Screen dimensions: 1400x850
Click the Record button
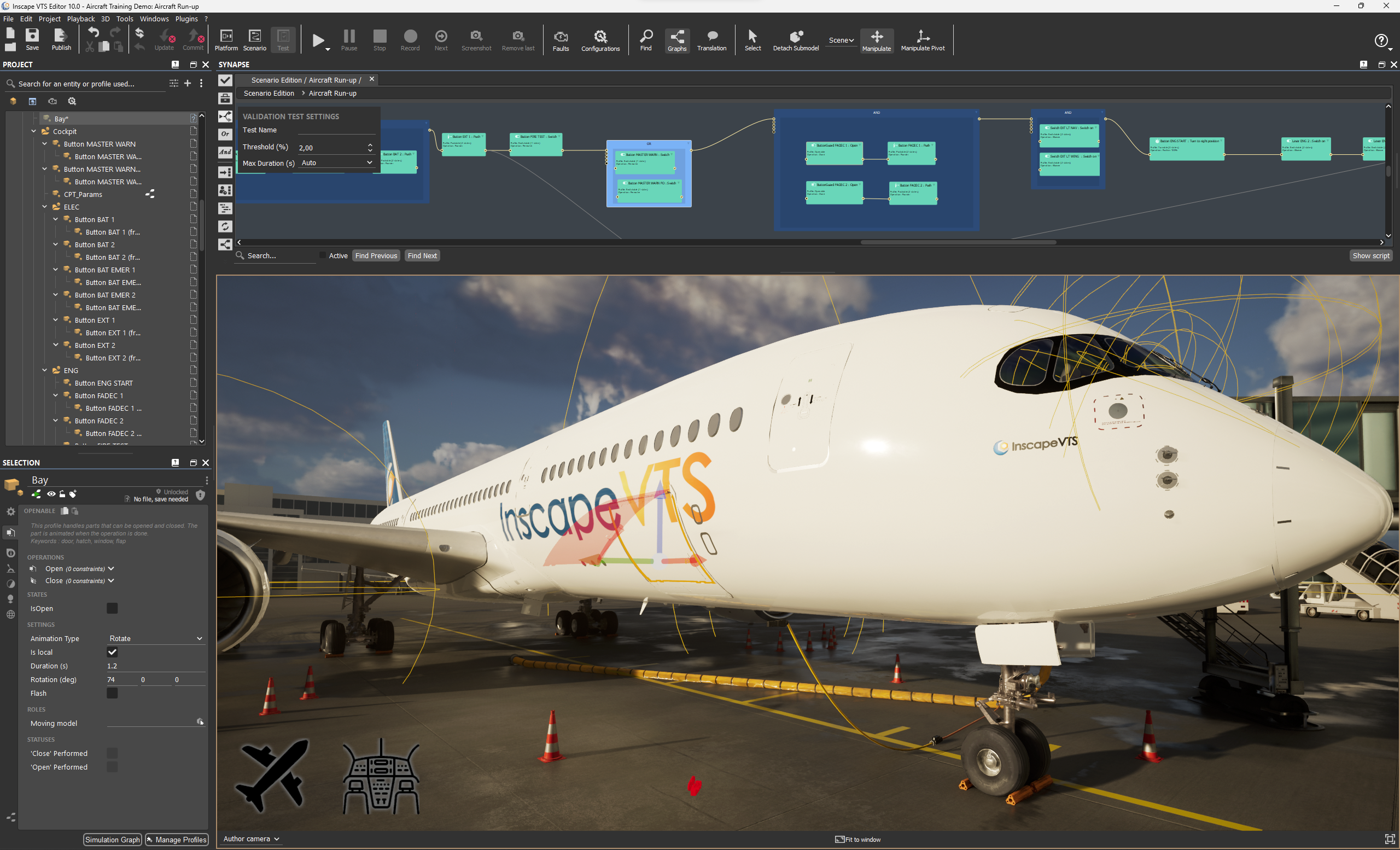pyautogui.click(x=410, y=40)
